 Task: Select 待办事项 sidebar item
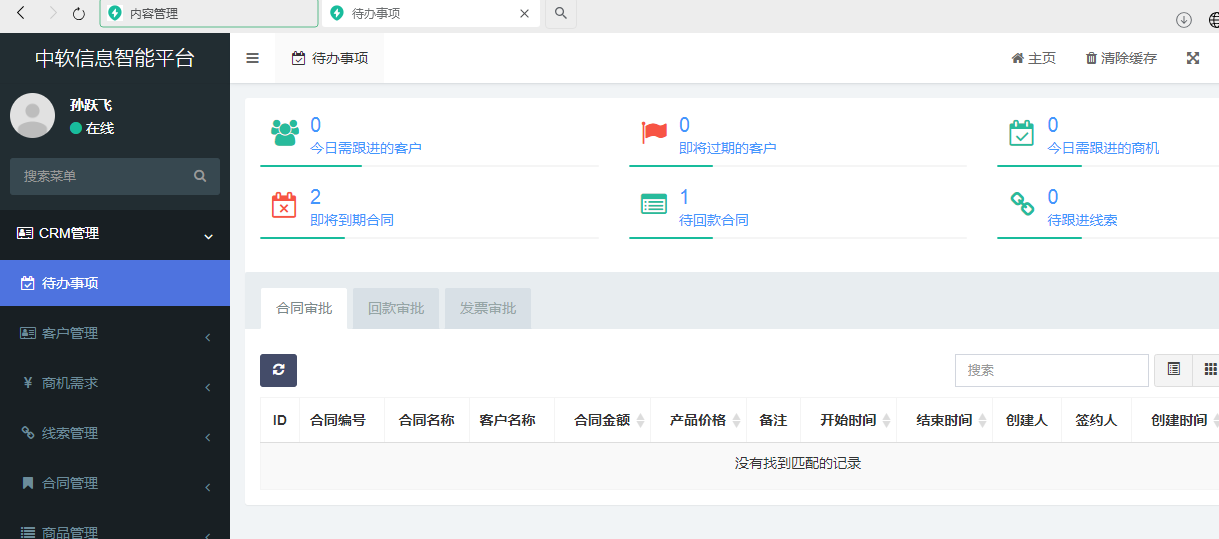tap(115, 283)
